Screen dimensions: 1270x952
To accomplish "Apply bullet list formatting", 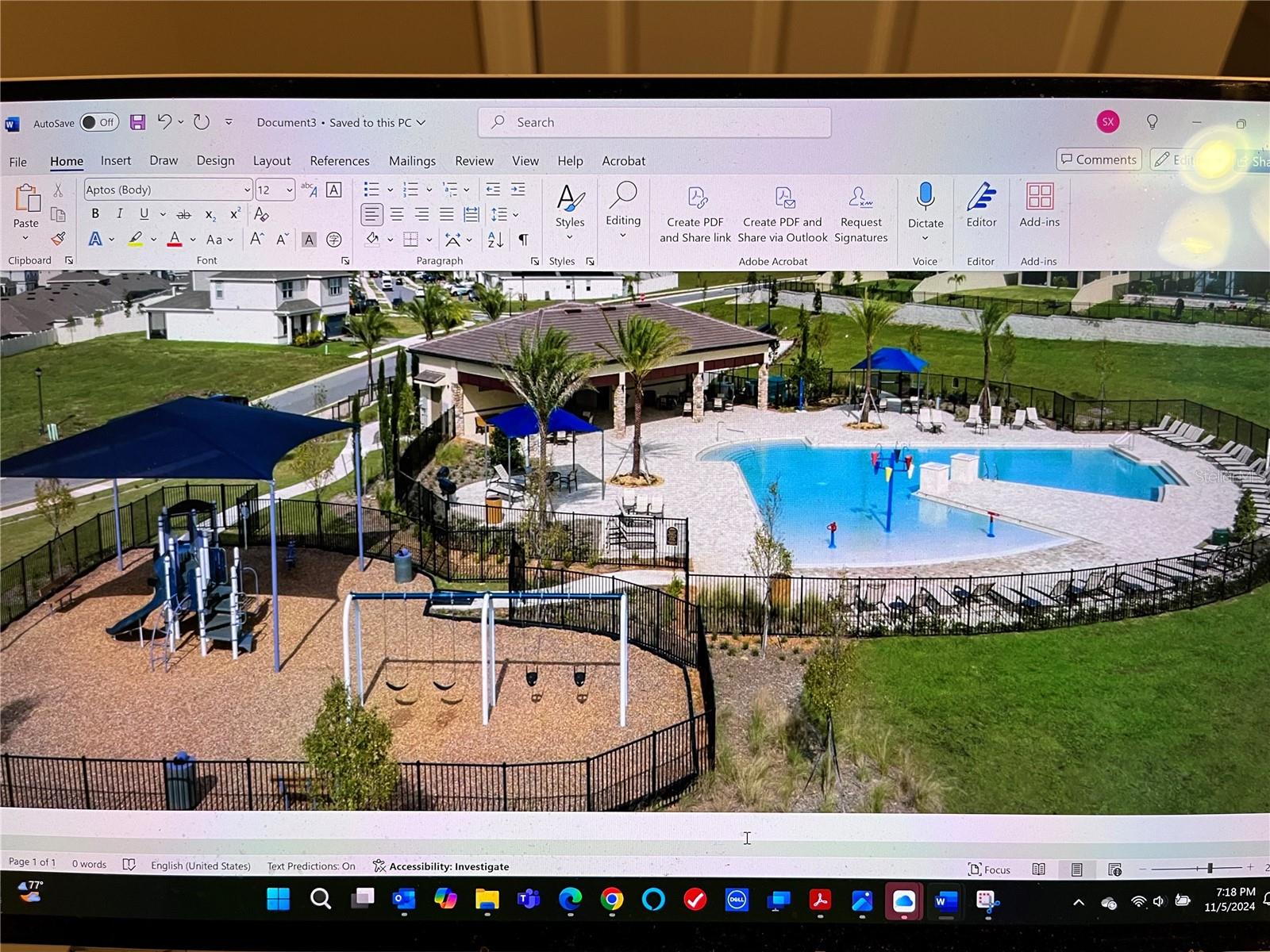I will (371, 190).
